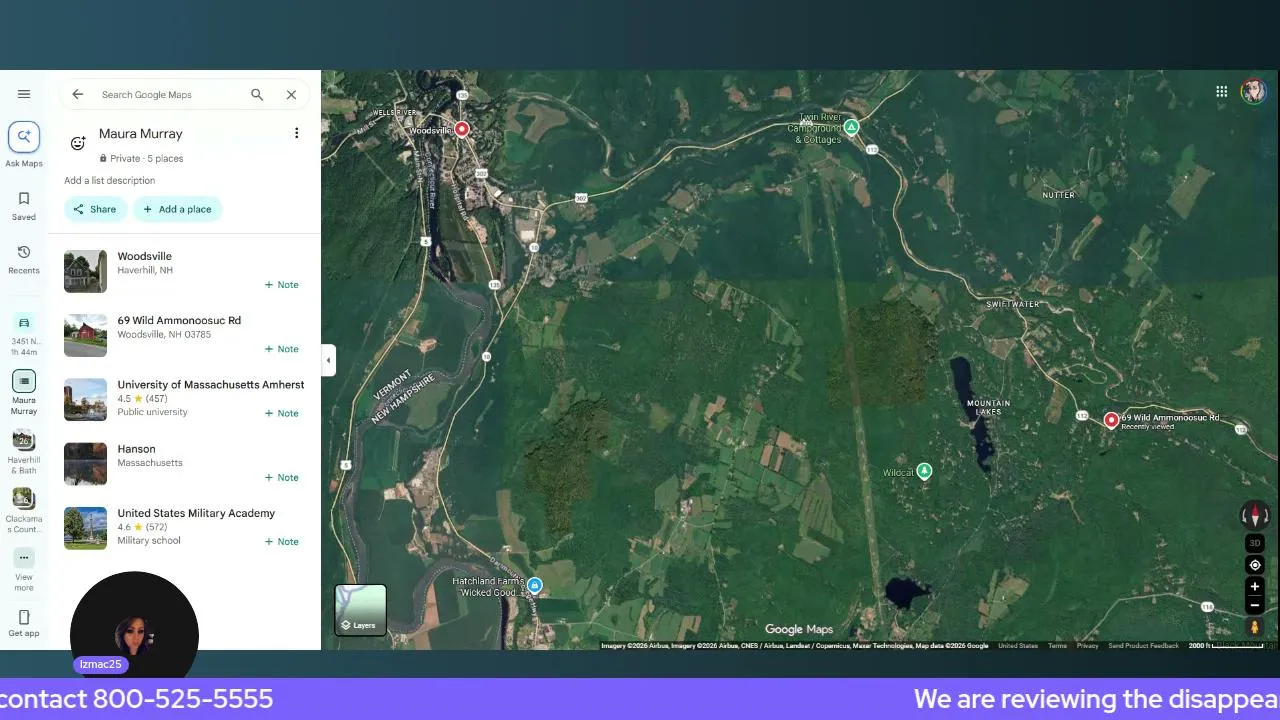
Task: Collapse the side panel with the arrow
Action: (x=328, y=360)
